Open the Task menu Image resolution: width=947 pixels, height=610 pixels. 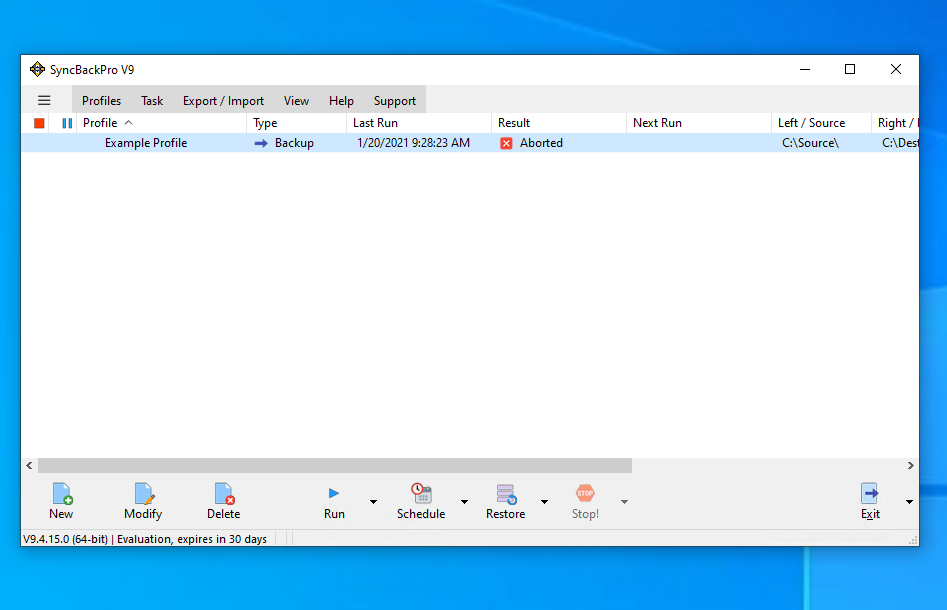click(152, 101)
